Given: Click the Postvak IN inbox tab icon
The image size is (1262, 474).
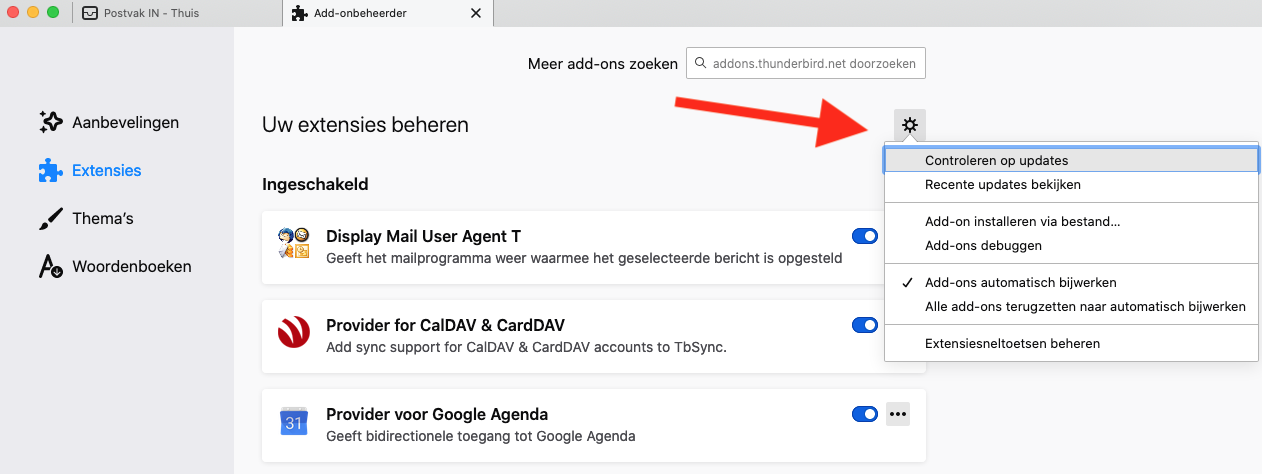Looking at the screenshot, I should point(90,14).
